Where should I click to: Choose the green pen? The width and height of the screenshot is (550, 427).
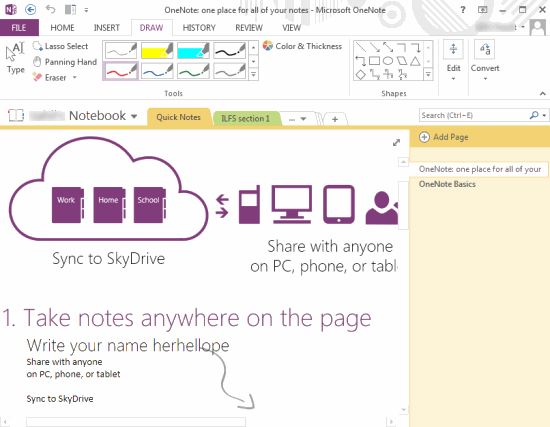tap(193, 71)
